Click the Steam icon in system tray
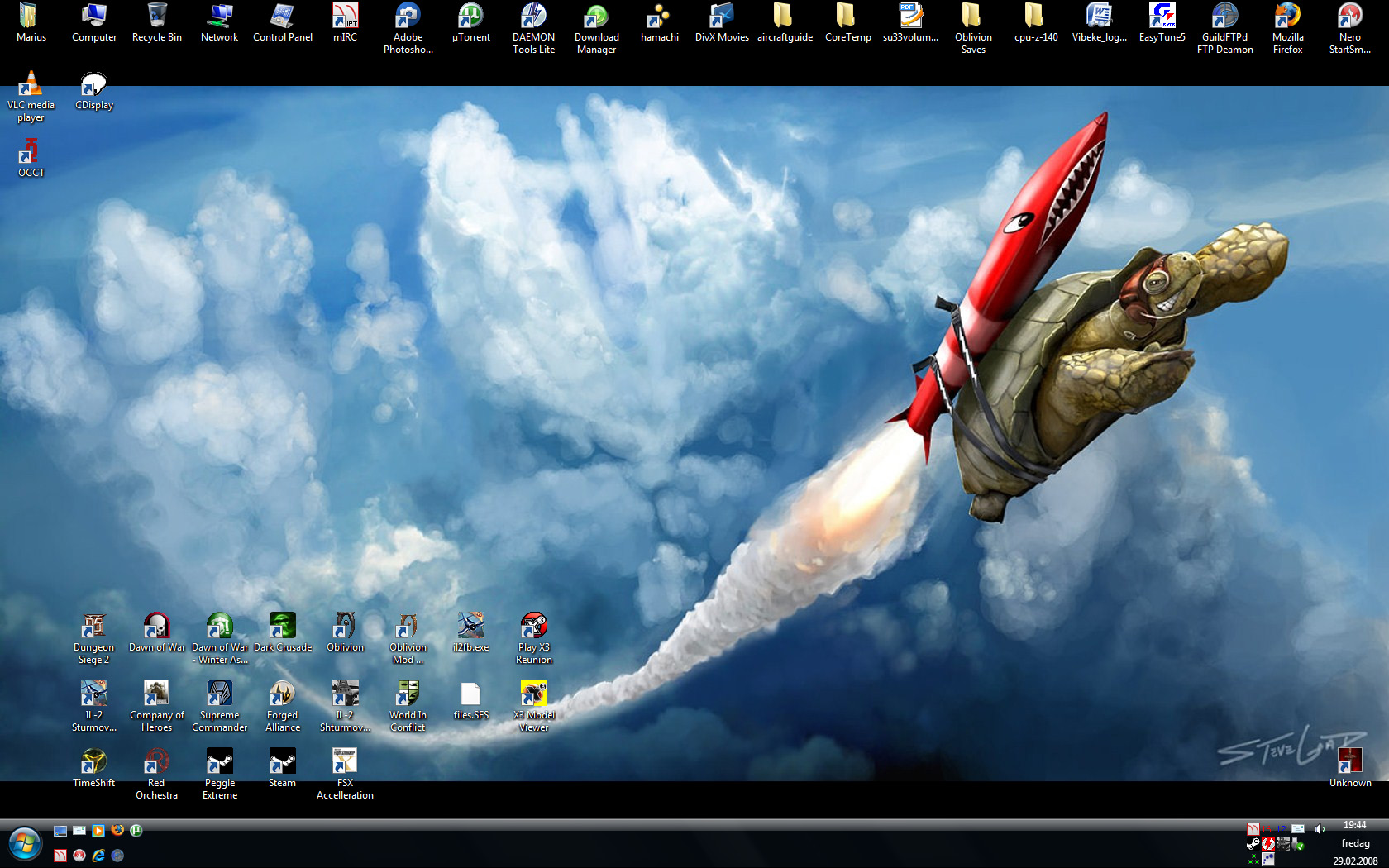 pyautogui.click(x=1253, y=844)
